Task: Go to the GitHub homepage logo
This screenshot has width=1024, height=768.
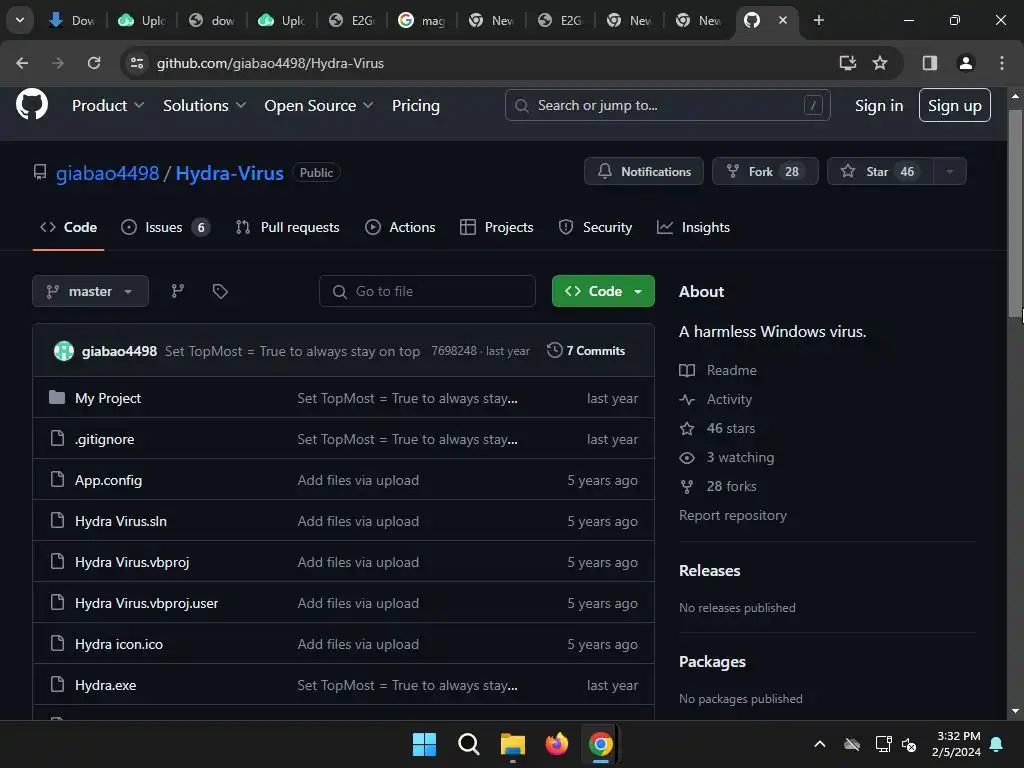Action: coord(32,104)
